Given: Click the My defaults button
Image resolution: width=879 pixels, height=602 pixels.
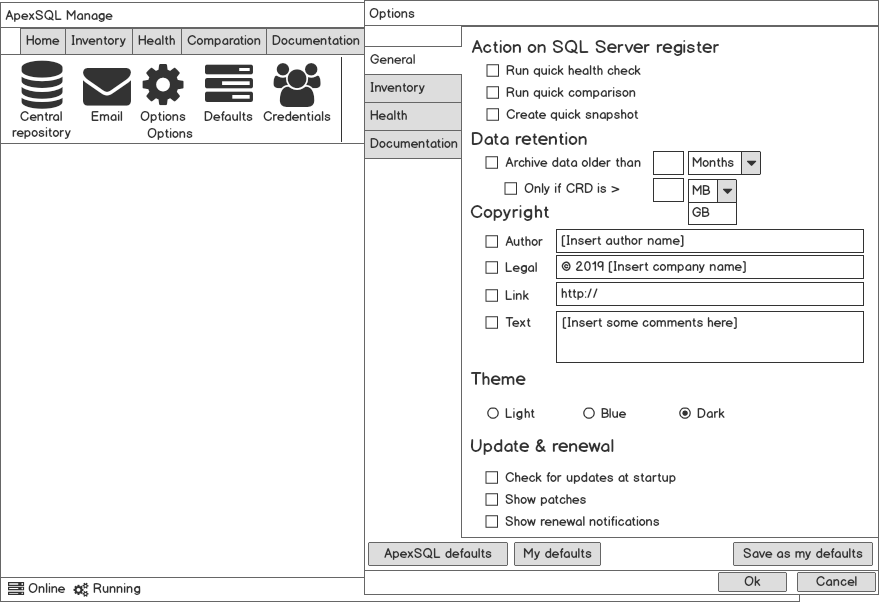Looking at the screenshot, I should [x=557, y=554].
